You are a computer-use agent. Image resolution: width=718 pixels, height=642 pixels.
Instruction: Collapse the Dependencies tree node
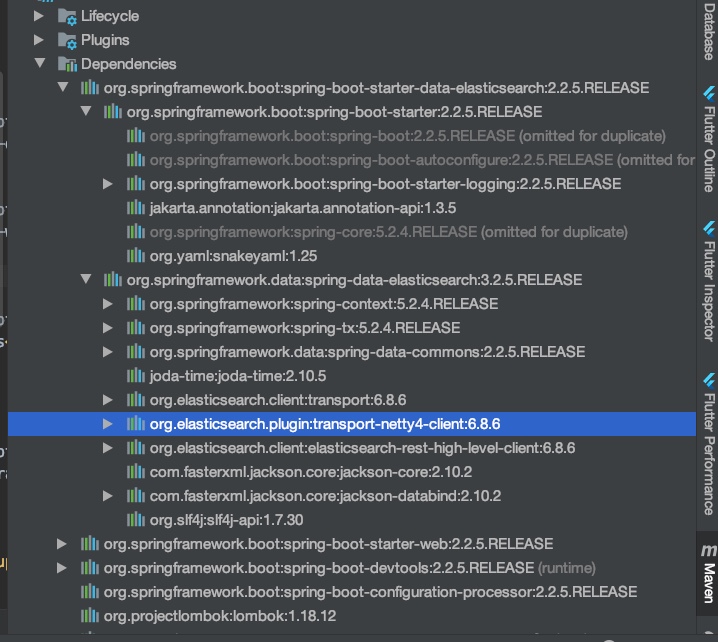pyautogui.click(x=40, y=64)
